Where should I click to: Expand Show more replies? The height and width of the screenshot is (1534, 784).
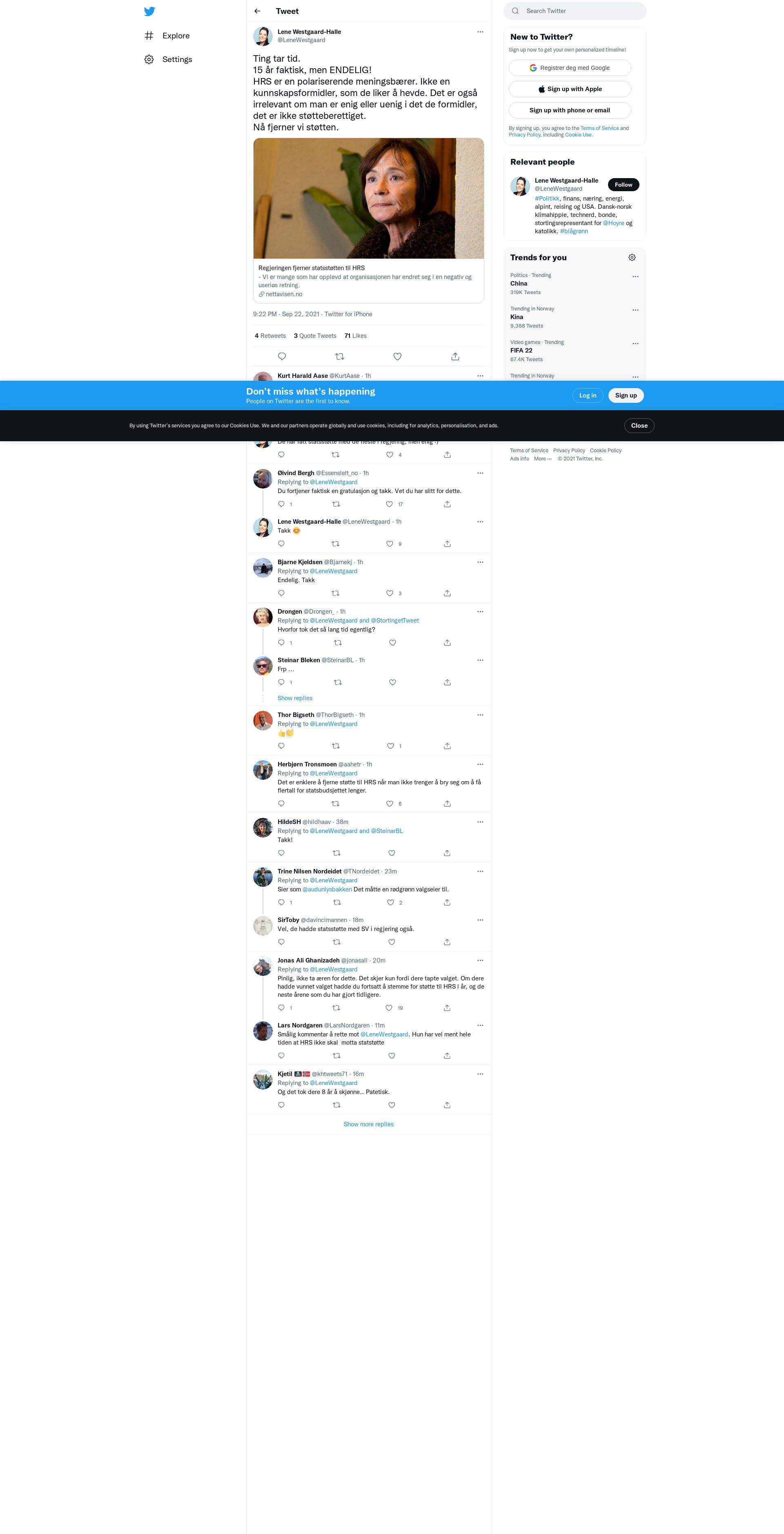pos(368,1124)
